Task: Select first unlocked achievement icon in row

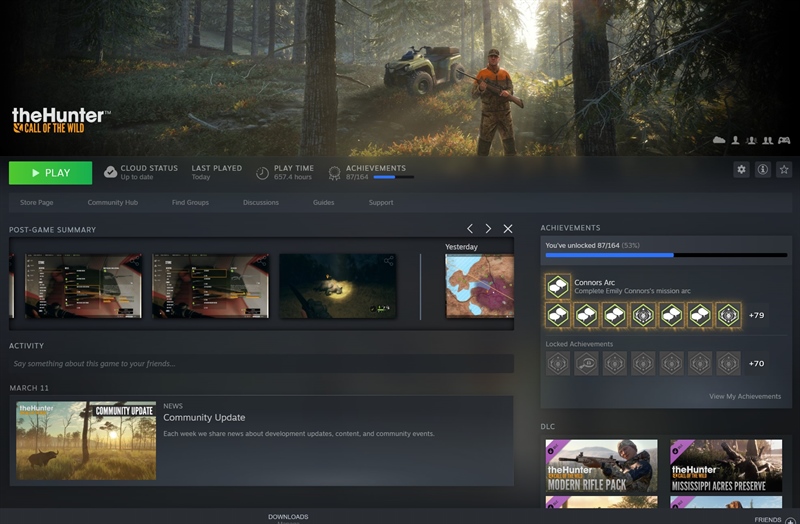Action: 558,315
